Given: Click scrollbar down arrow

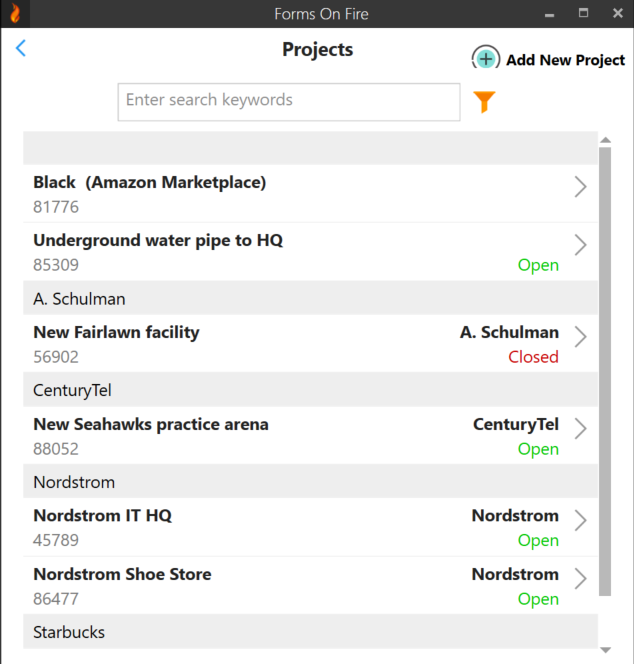Looking at the screenshot, I should click(606, 650).
